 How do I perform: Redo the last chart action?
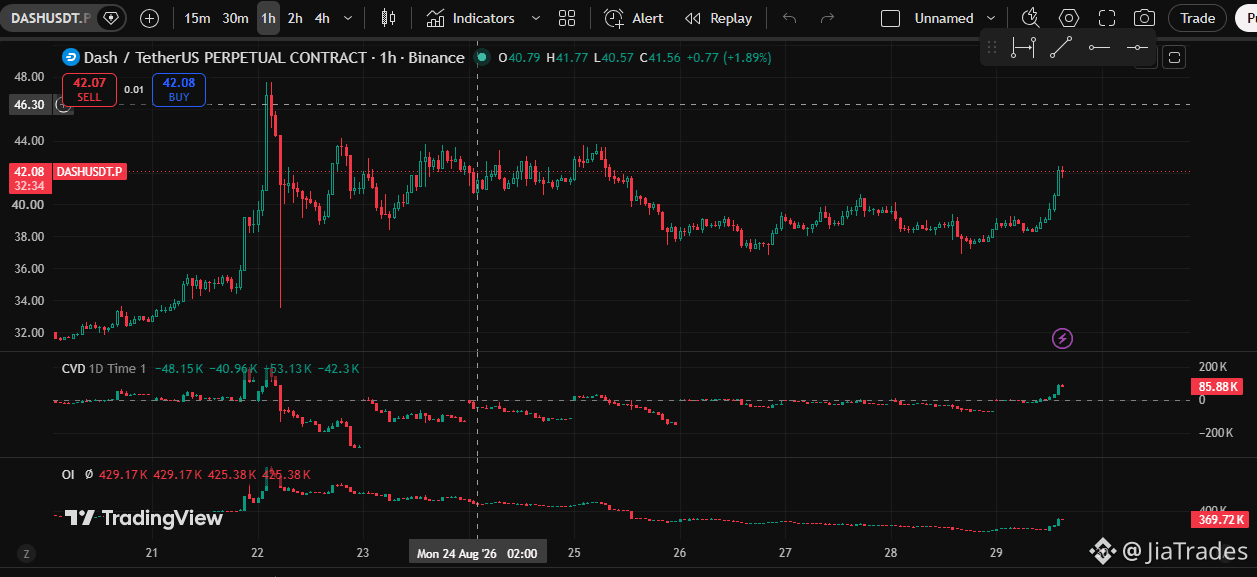pos(827,18)
